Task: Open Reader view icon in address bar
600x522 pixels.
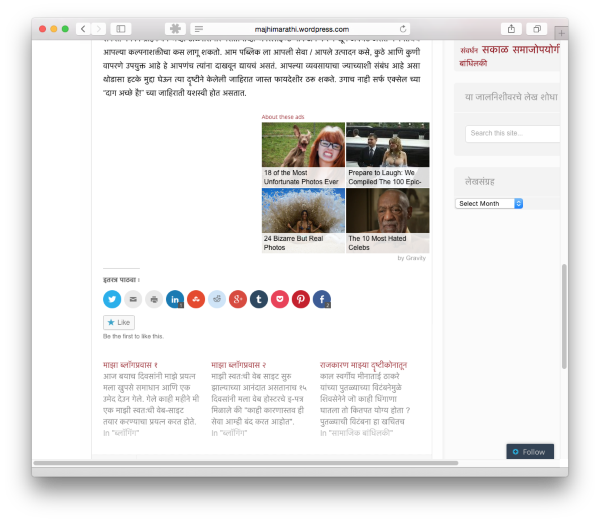Action: [x=199, y=29]
